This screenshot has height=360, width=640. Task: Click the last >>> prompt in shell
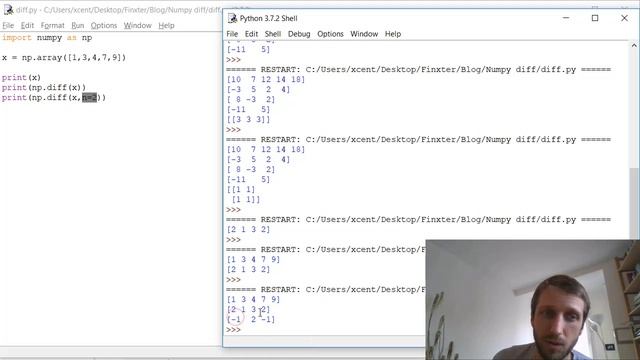233,329
